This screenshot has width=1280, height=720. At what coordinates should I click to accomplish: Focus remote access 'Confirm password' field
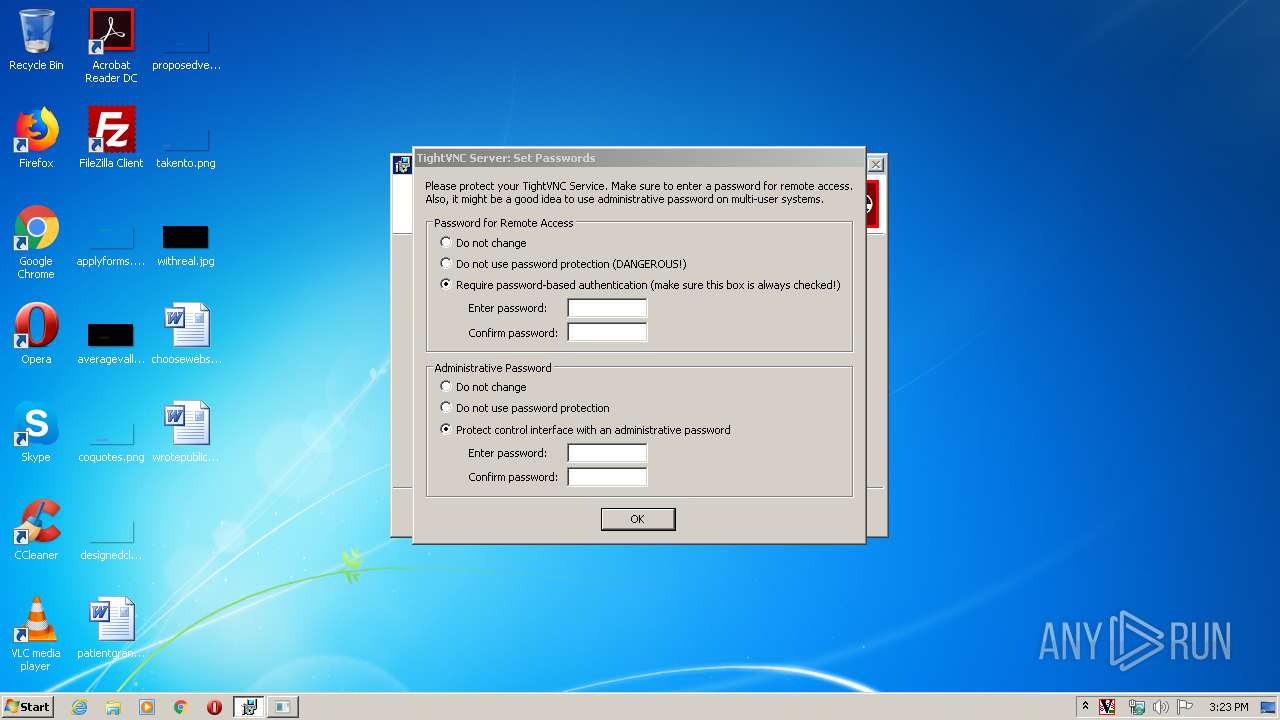(x=607, y=332)
